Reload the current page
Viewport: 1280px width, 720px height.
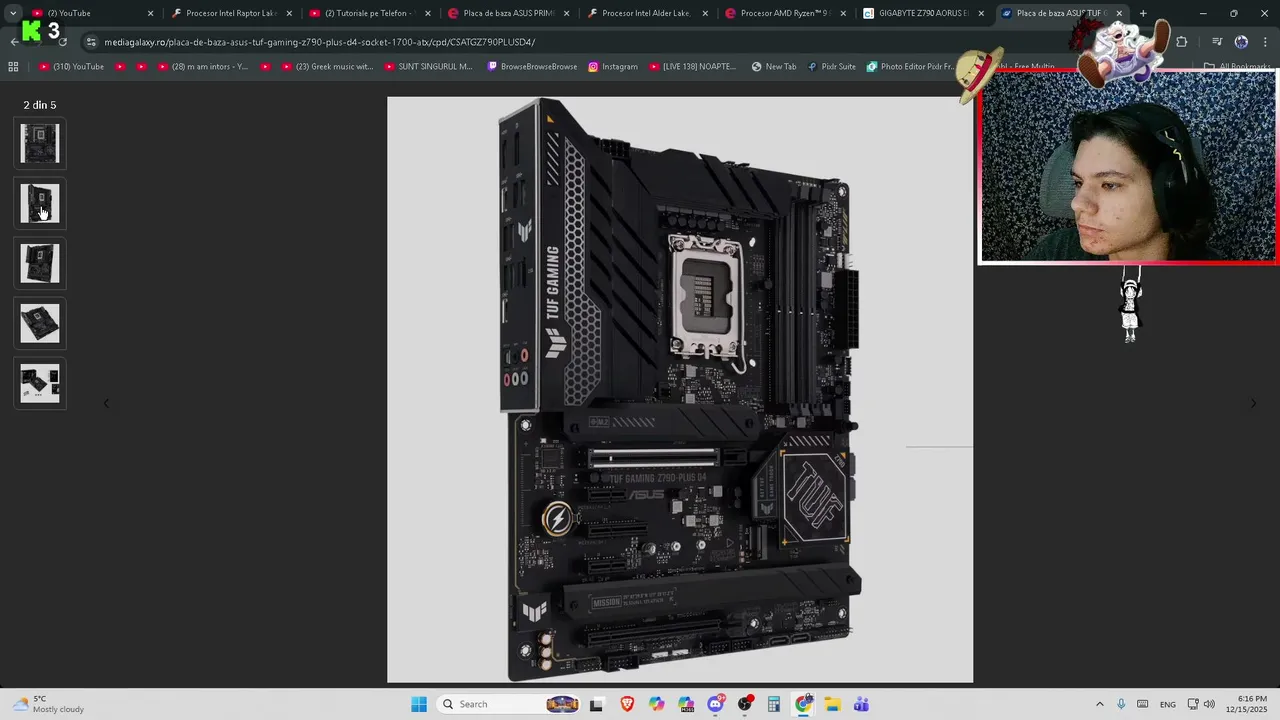tap(63, 42)
